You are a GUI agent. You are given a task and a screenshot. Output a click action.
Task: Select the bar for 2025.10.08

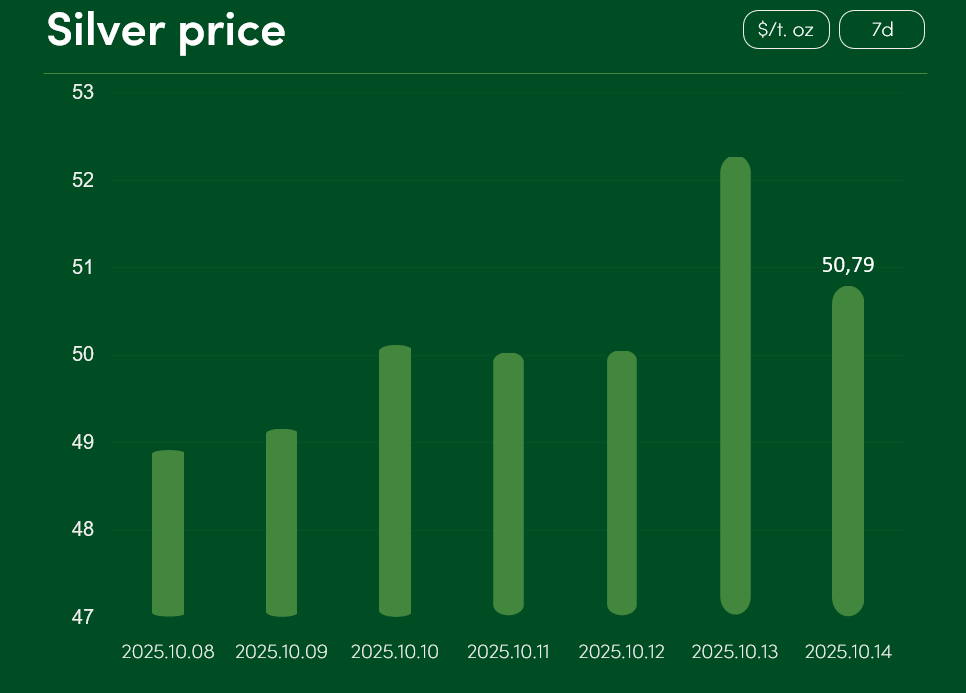168,533
